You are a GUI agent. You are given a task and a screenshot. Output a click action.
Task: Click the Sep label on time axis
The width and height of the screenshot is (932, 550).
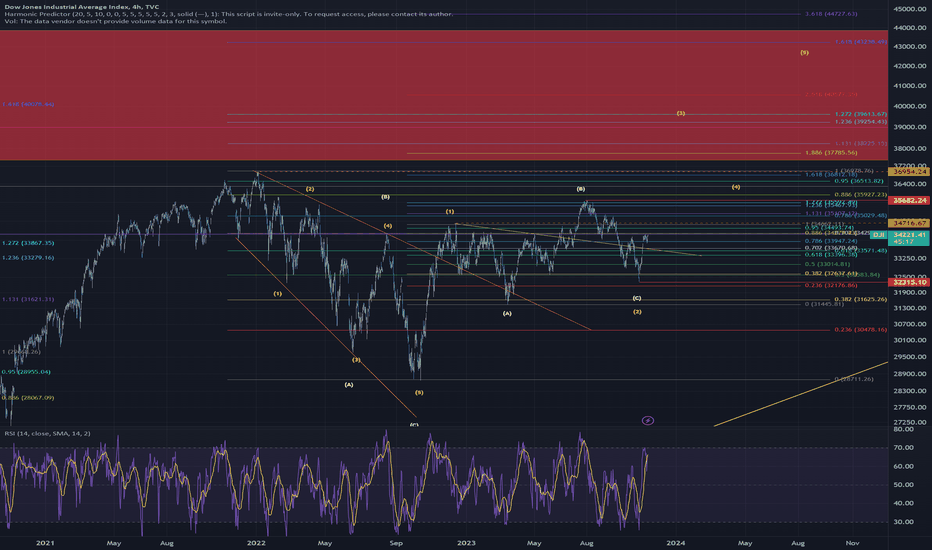tap(396, 543)
